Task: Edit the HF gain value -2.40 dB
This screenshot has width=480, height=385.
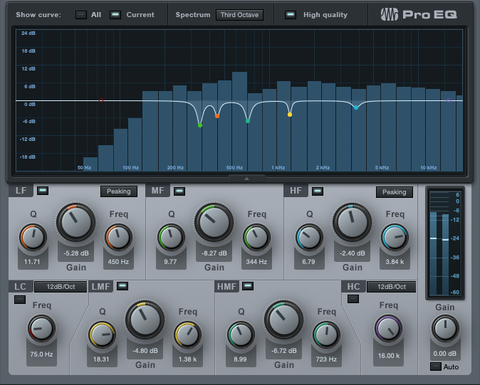Action: [352, 253]
